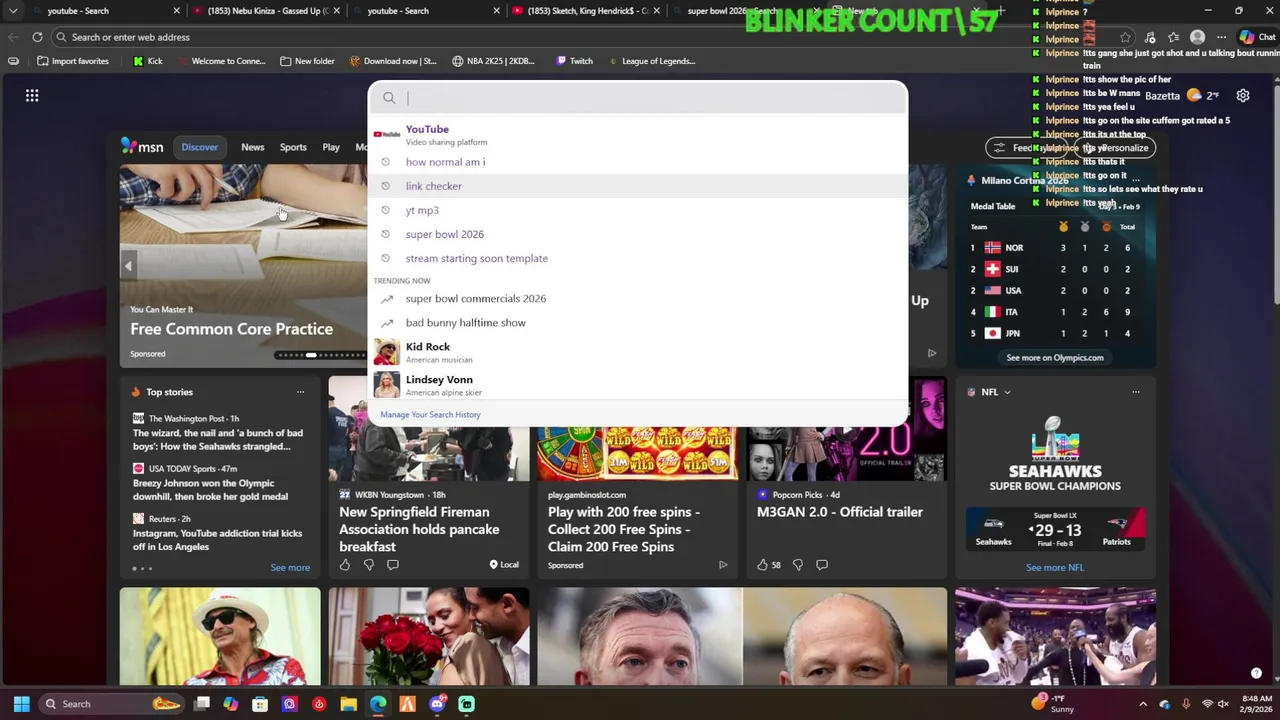Screen dimensions: 1280x720
Task: Open page settings gear icon
Action: click(1243, 96)
